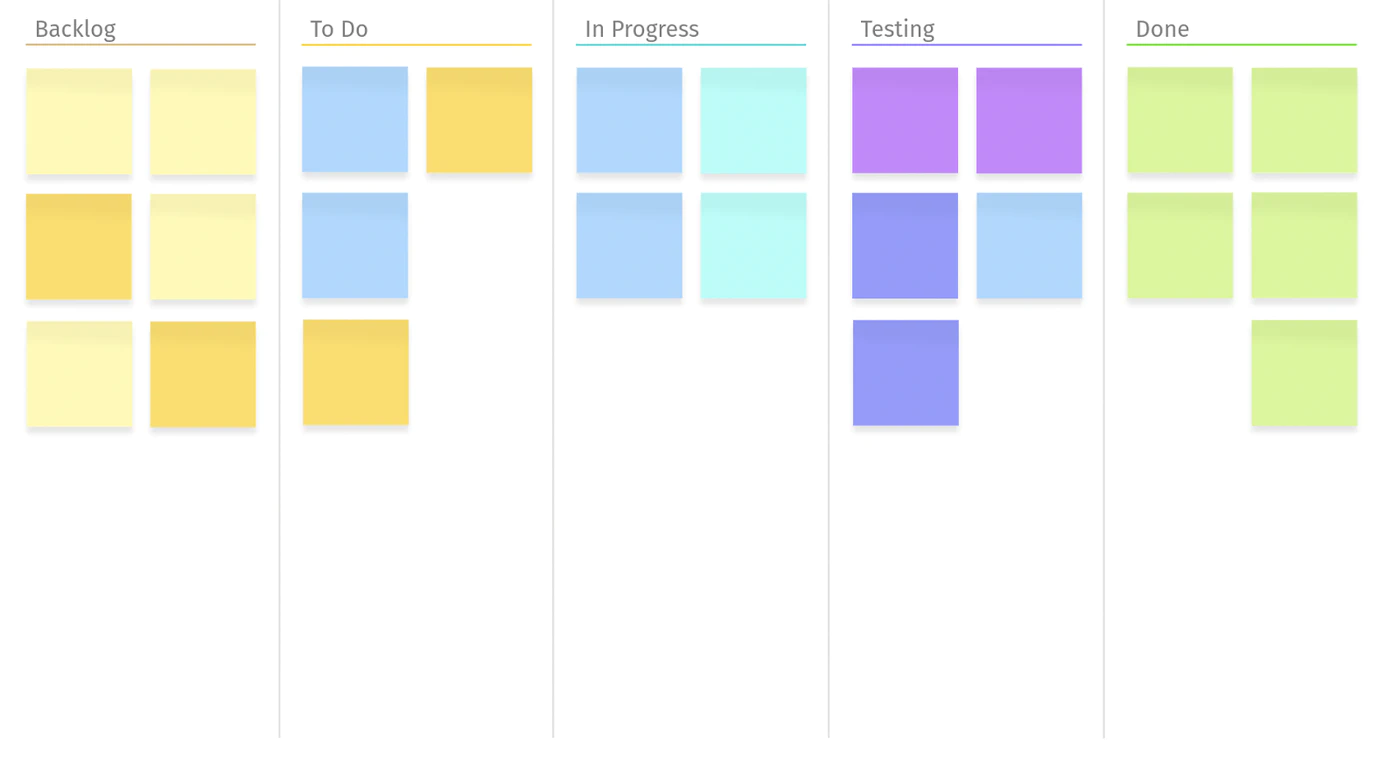This screenshot has width=1400, height=765.
Task: Select blue note in To Do's top row
Action: tap(355, 120)
